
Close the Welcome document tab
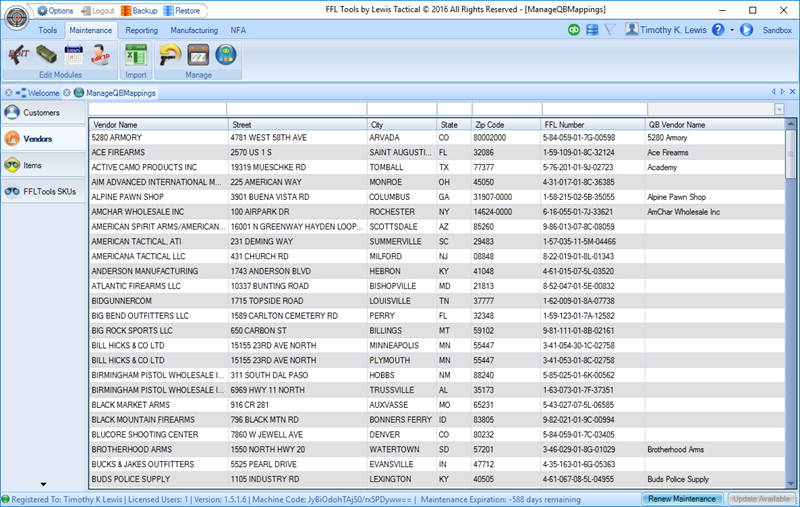pos(9,93)
